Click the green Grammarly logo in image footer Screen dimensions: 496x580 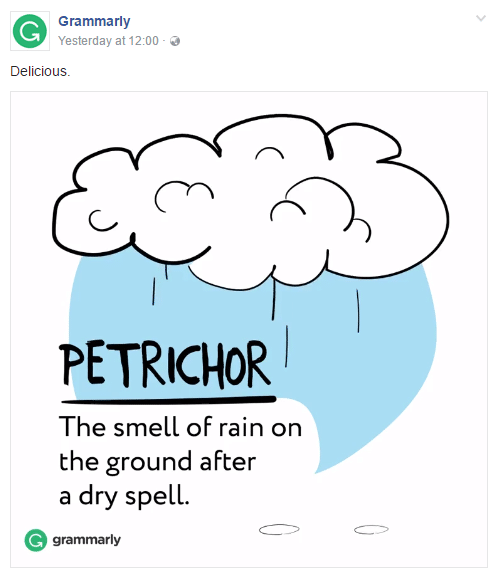coord(36,540)
